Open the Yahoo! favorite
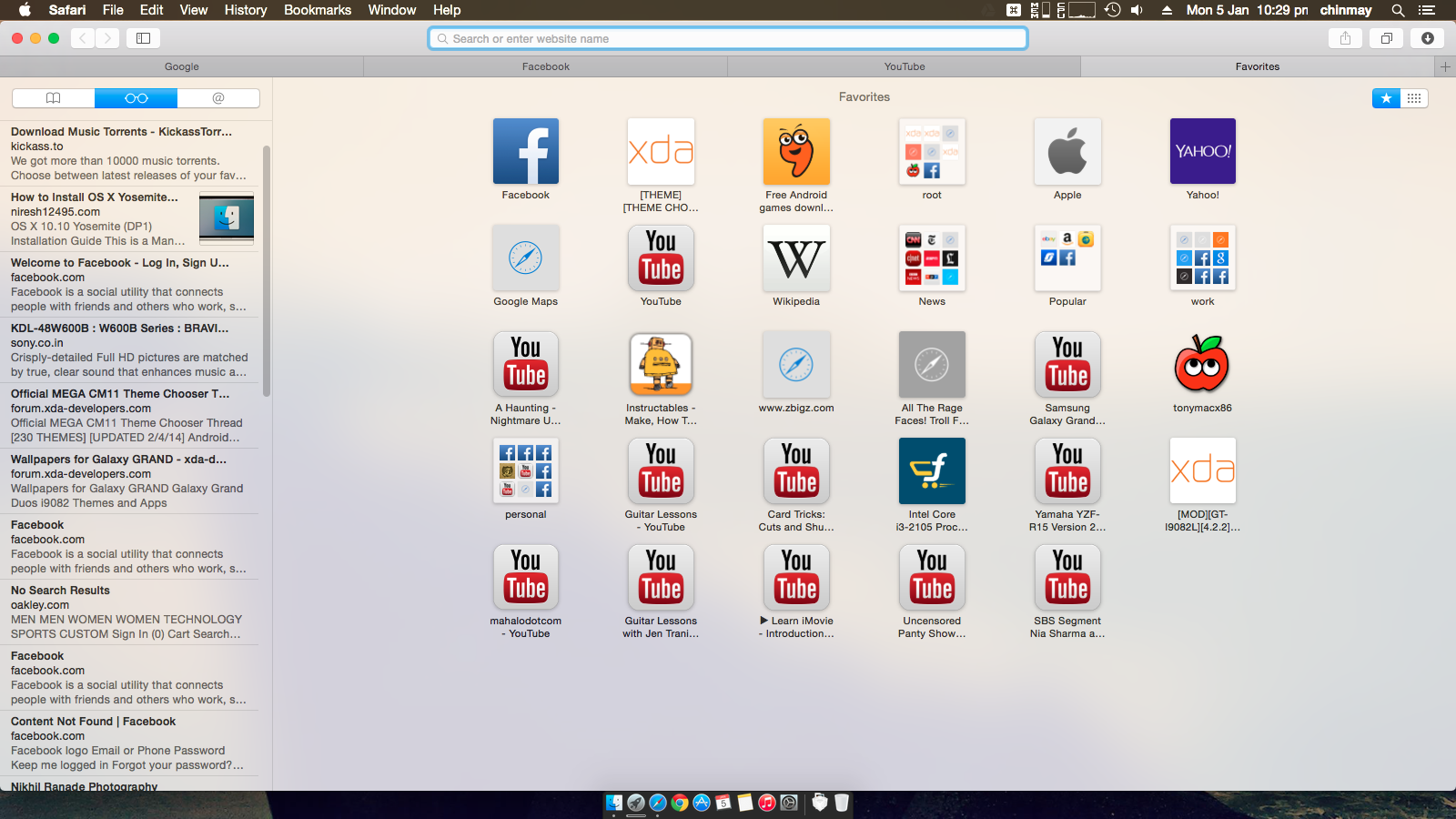Image resolution: width=1456 pixels, height=819 pixels. click(1203, 151)
